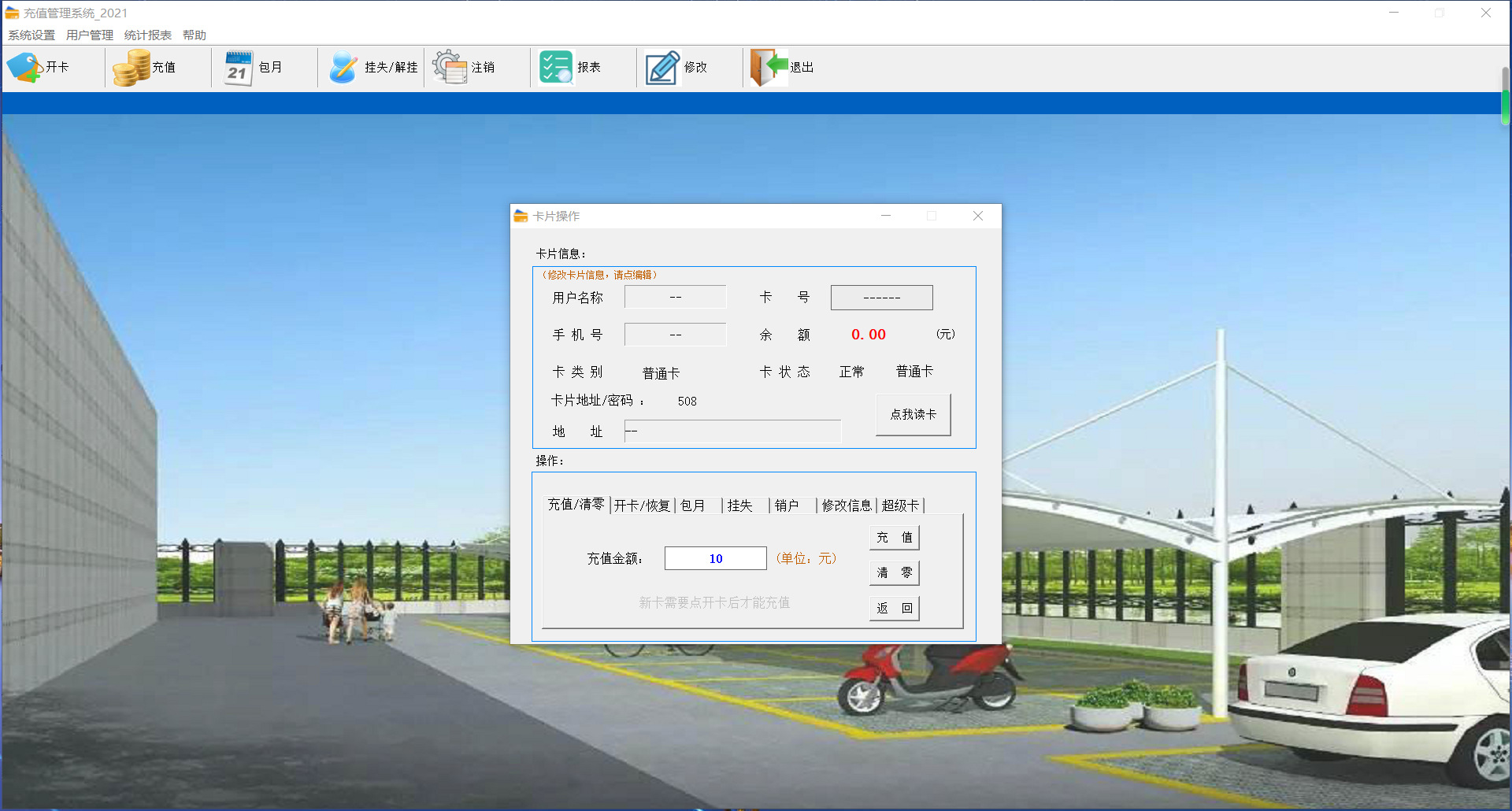Minimize the 卡片操作 dialog
This screenshot has width=1512, height=811.
pyautogui.click(x=886, y=216)
